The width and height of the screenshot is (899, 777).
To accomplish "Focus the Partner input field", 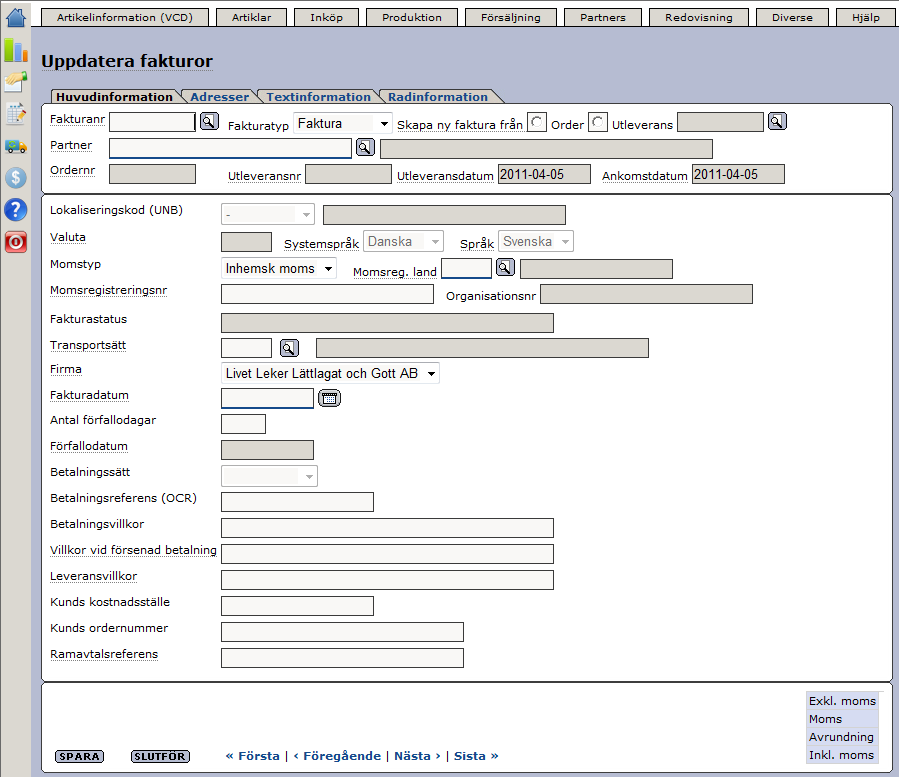I will click(230, 148).
